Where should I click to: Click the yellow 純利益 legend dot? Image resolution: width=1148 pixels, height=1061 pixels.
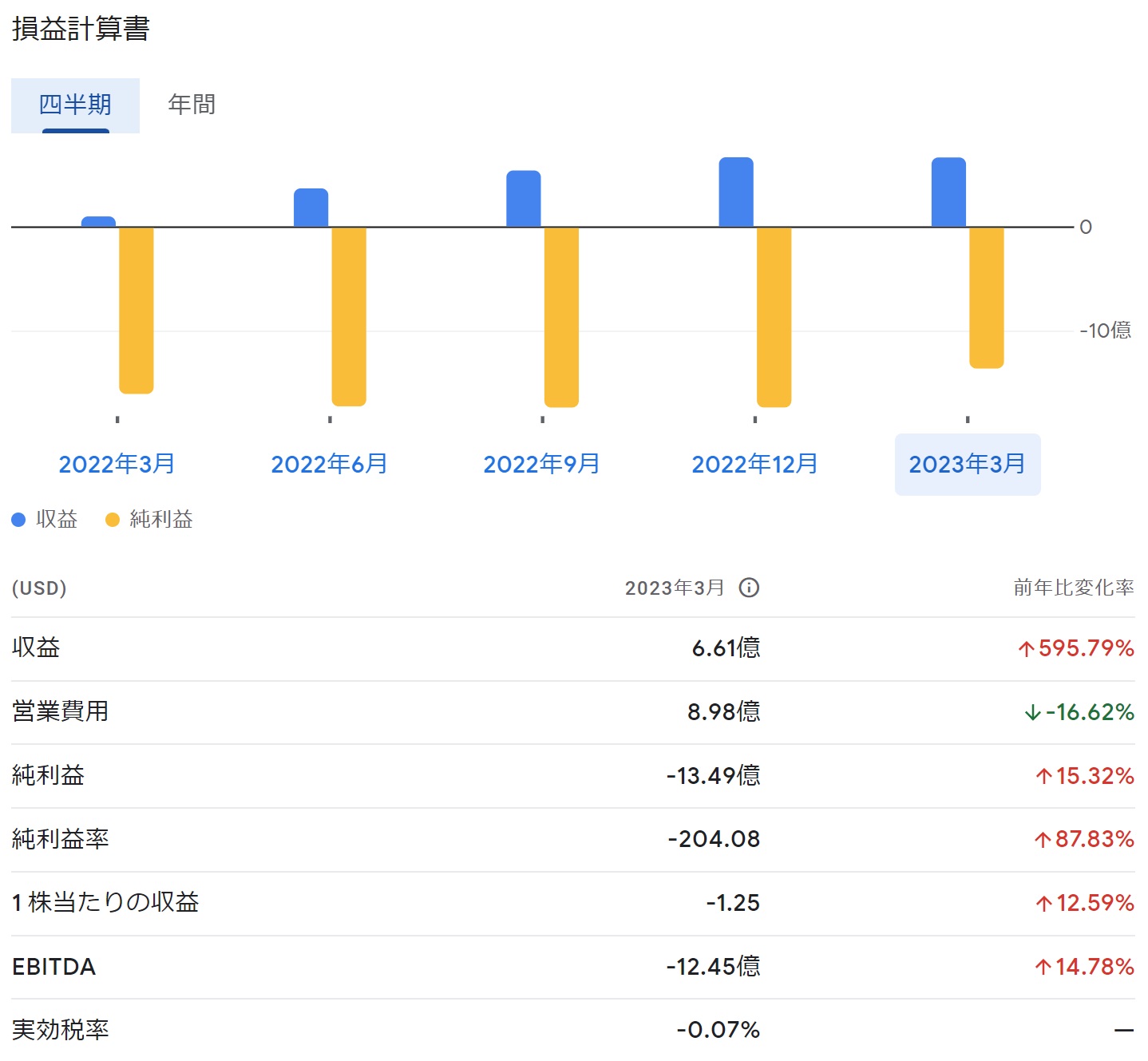pos(113,520)
